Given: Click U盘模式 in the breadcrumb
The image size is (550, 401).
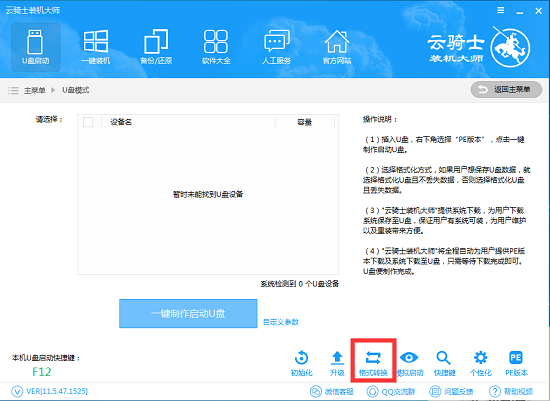Looking at the screenshot, I should [x=75, y=91].
